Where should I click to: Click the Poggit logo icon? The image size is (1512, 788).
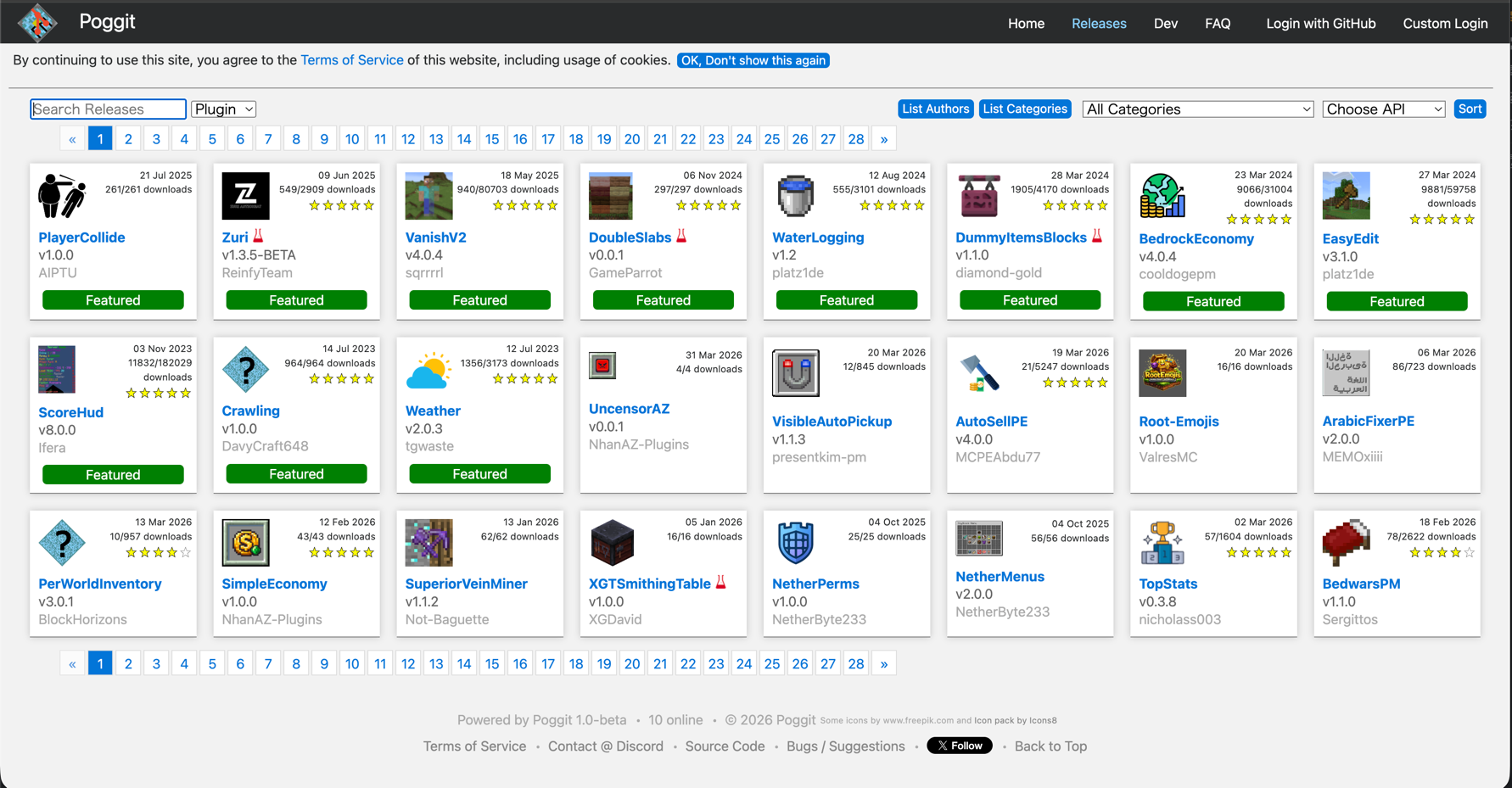click(x=37, y=22)
